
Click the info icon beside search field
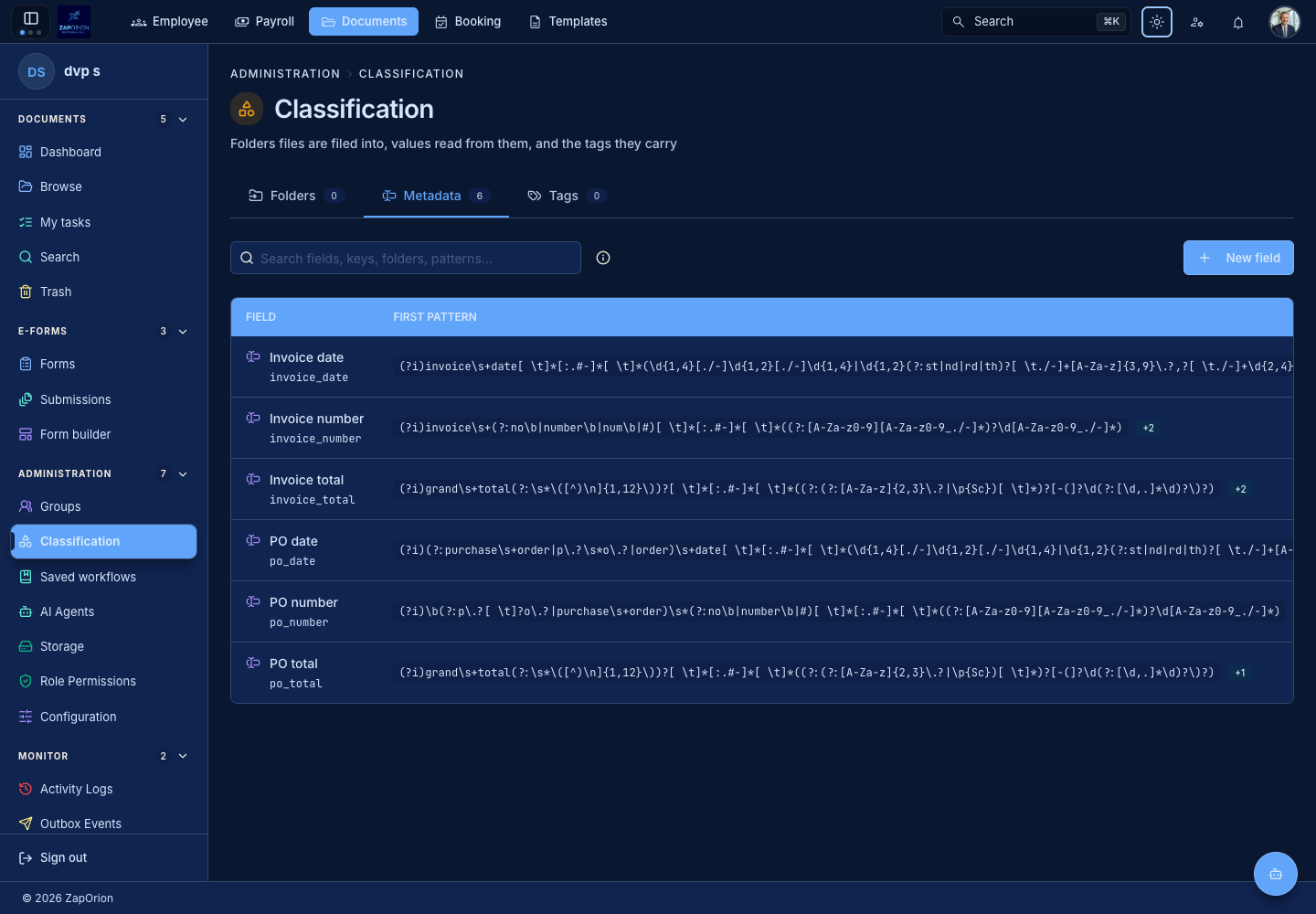click(x=603, y=258)
